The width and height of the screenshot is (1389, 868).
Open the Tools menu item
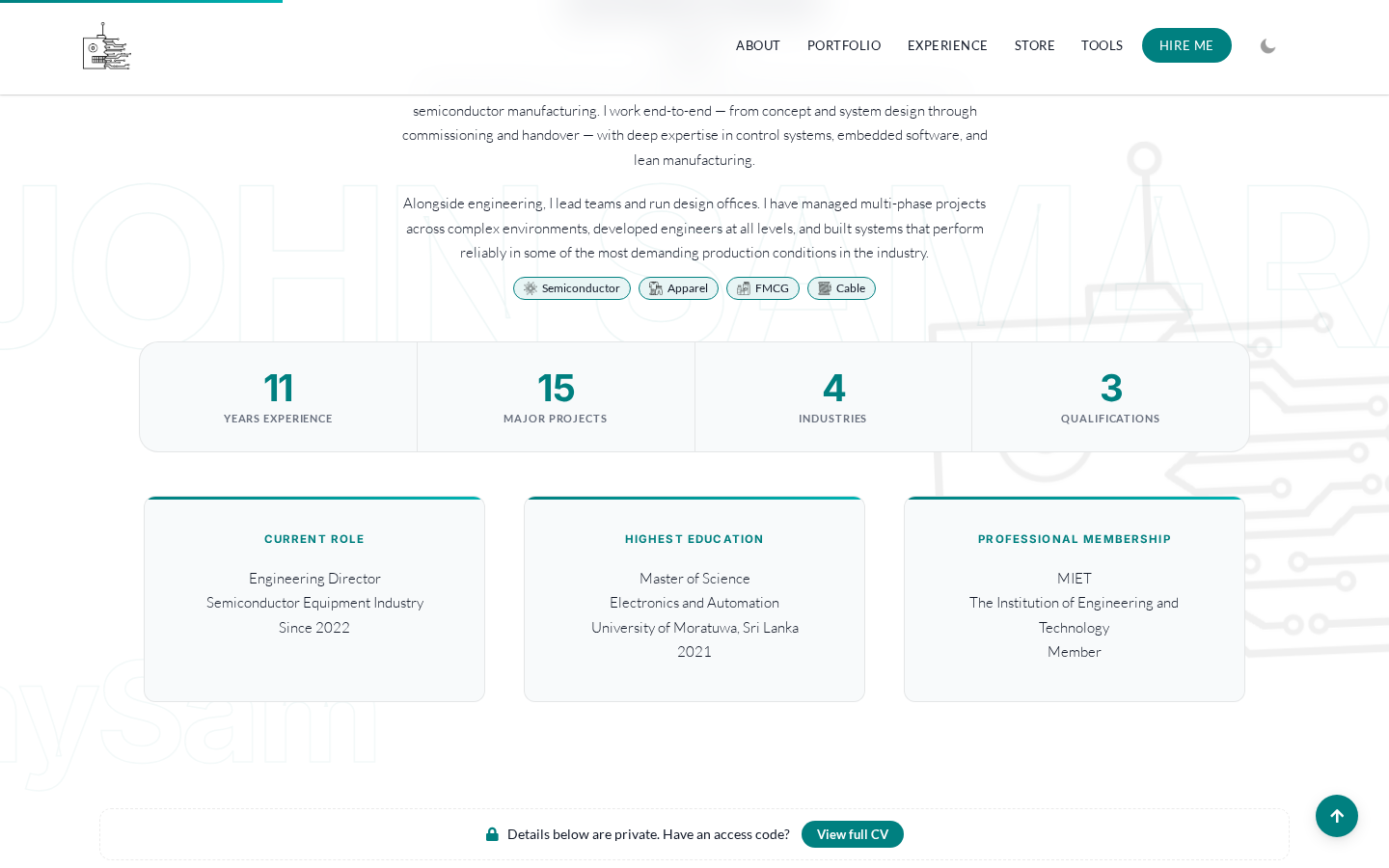click(x=1102, y=45)
